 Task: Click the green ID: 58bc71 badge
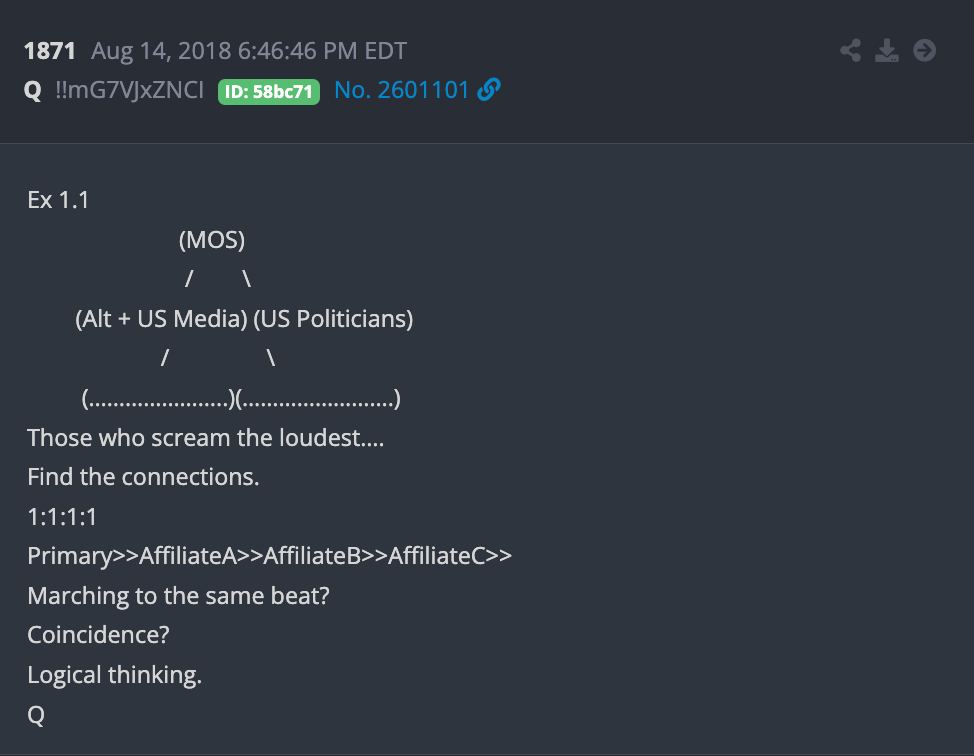click(x=269, y=91)
